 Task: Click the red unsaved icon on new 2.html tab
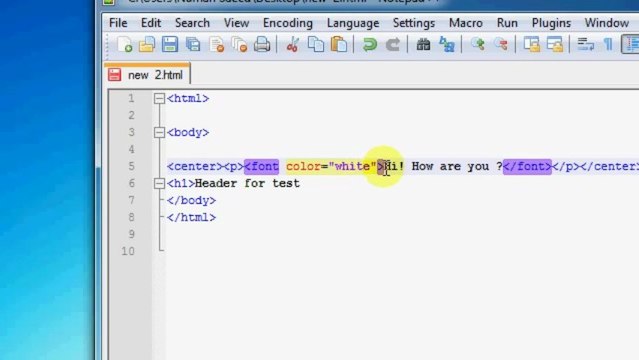[115, 75]
